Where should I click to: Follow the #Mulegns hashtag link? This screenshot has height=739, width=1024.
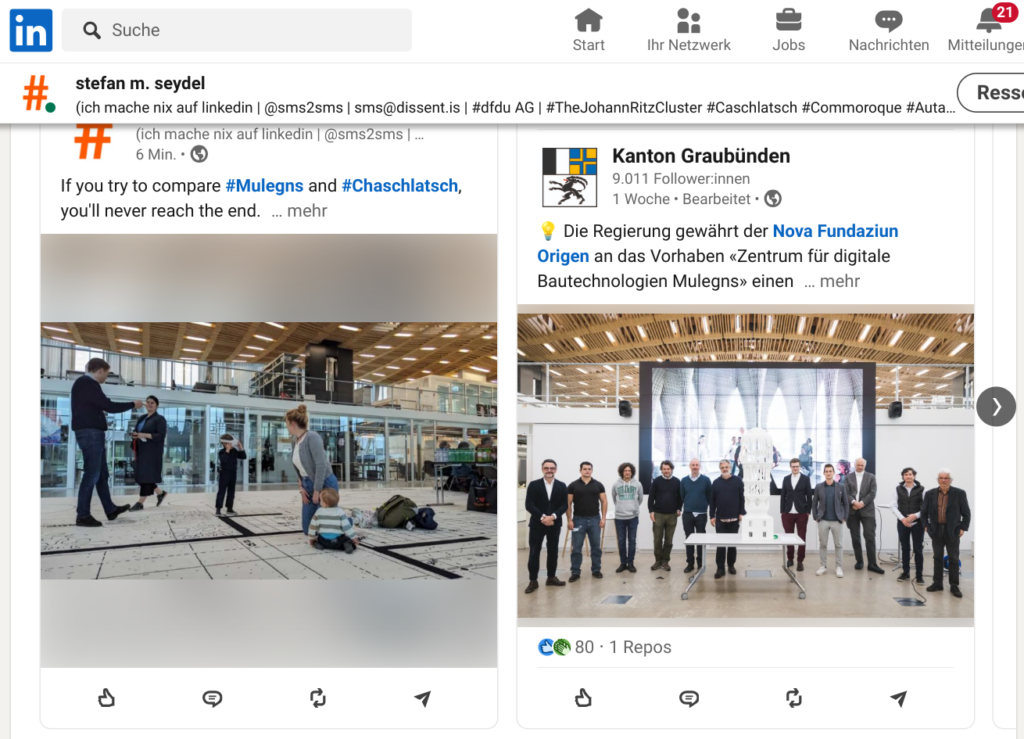[264, 186]
